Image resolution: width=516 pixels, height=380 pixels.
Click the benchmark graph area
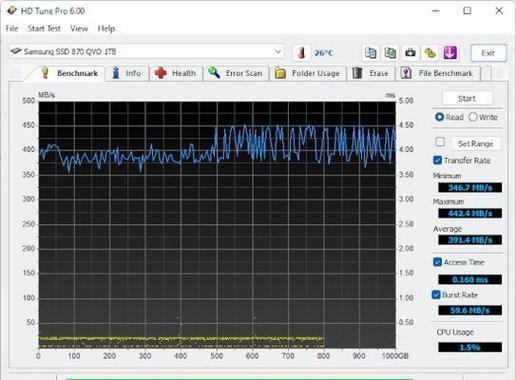217,225
